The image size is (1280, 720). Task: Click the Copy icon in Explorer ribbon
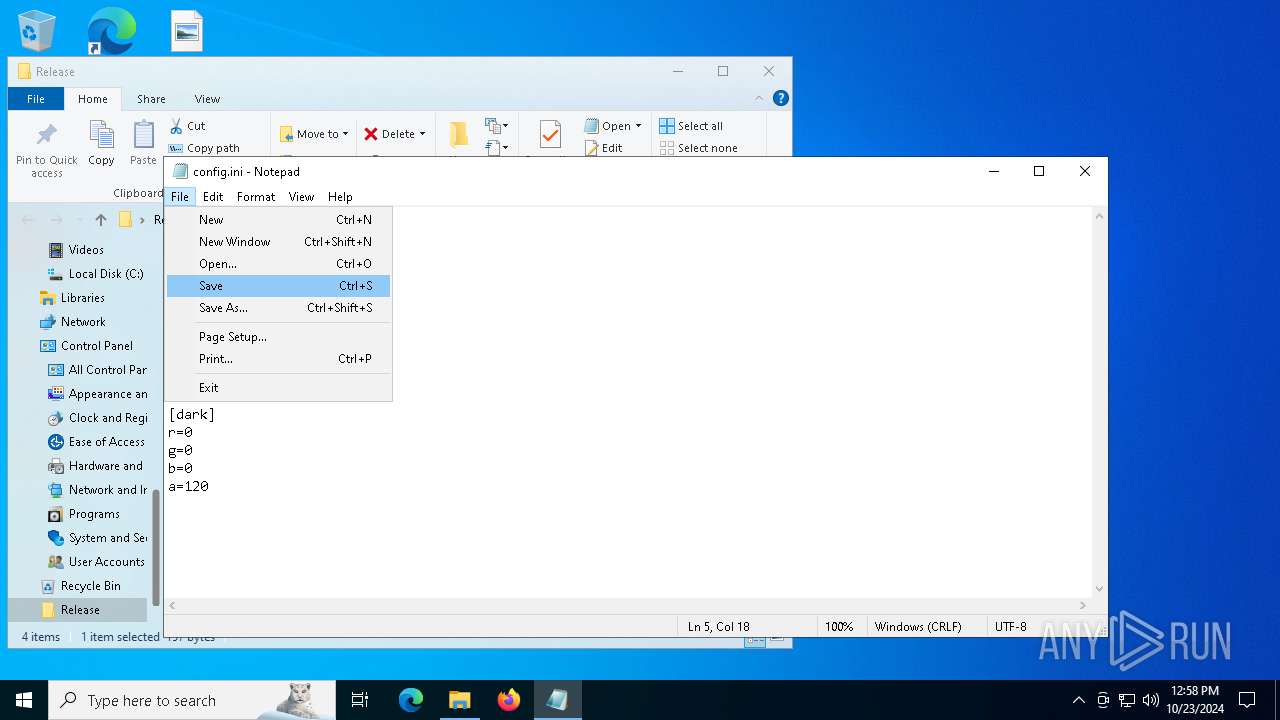(101, 143)
